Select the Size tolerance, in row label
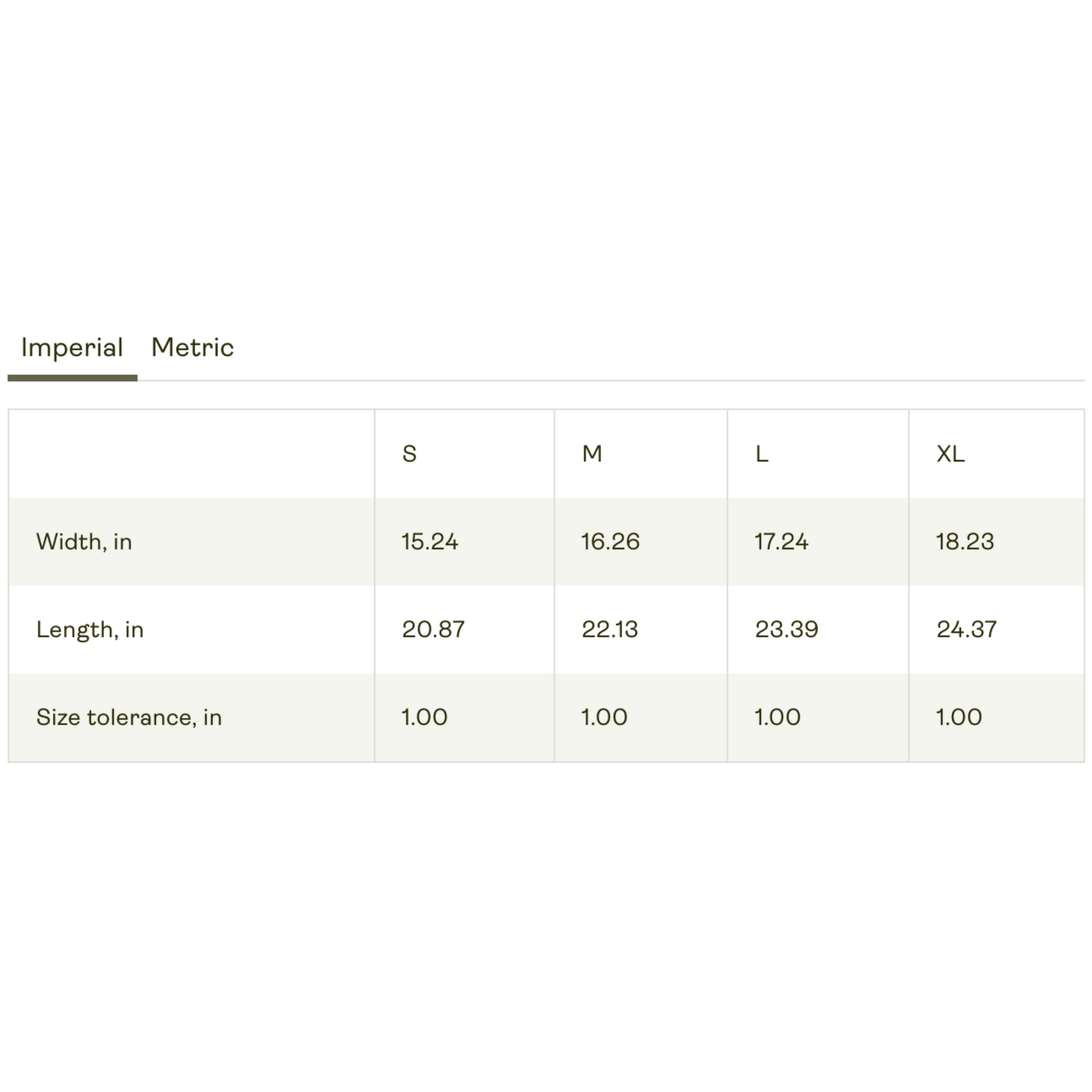This screenshot has height=1092, width=1092. click(x=129, y=717)
